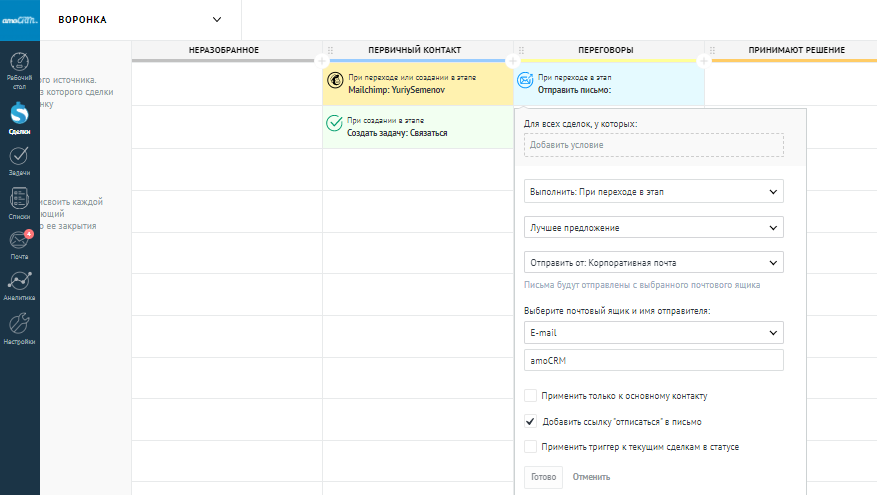The image size is (877, 495).
Task: Open Задачи from the sidebar
Action: [x=19, y=158]
